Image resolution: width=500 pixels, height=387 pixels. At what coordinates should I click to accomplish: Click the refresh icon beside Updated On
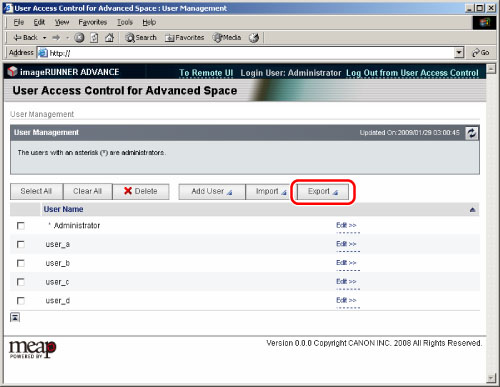click(x=472, y=133)
